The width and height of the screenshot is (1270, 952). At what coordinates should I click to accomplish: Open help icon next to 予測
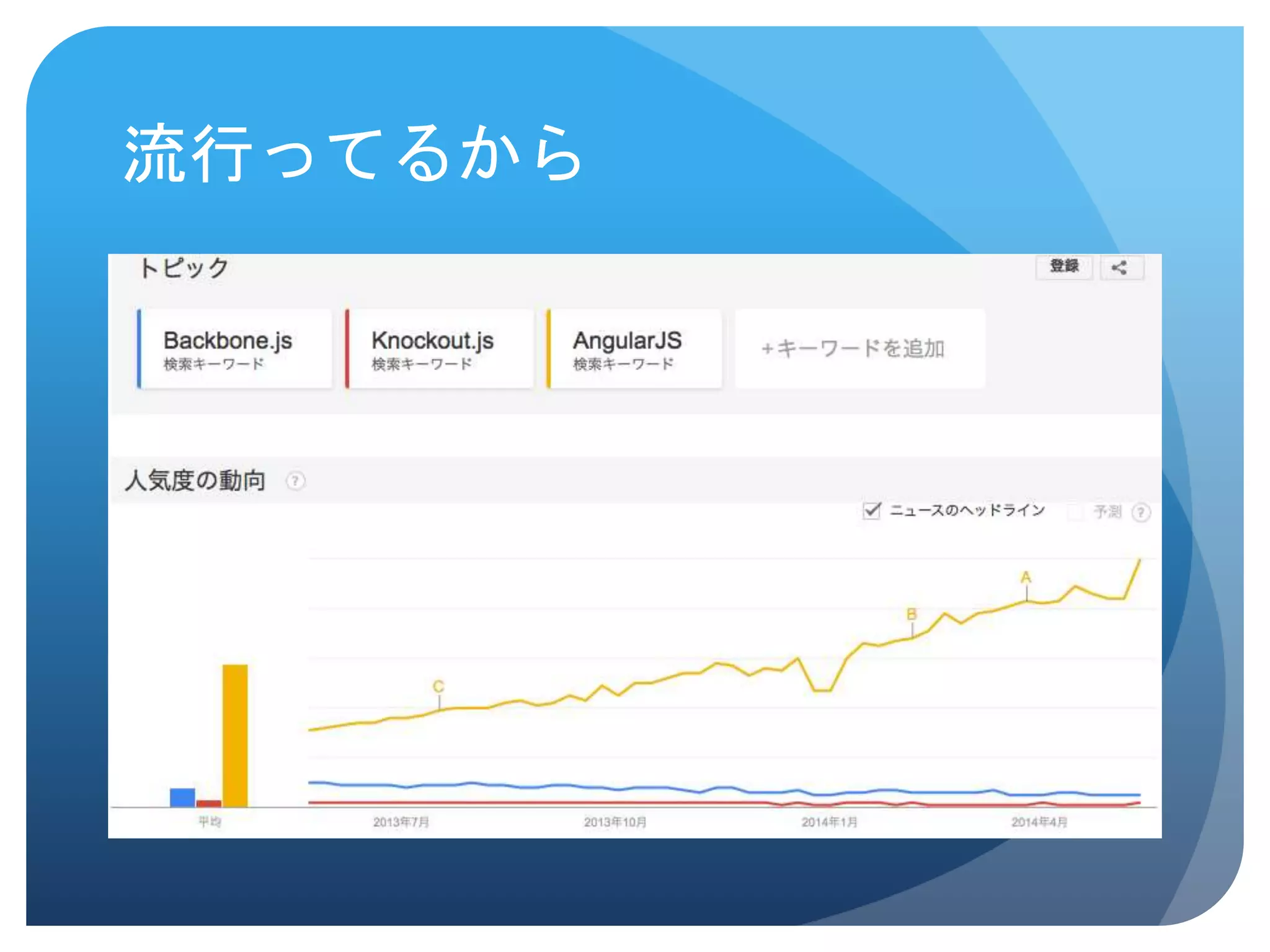(x=1140, y=513)
